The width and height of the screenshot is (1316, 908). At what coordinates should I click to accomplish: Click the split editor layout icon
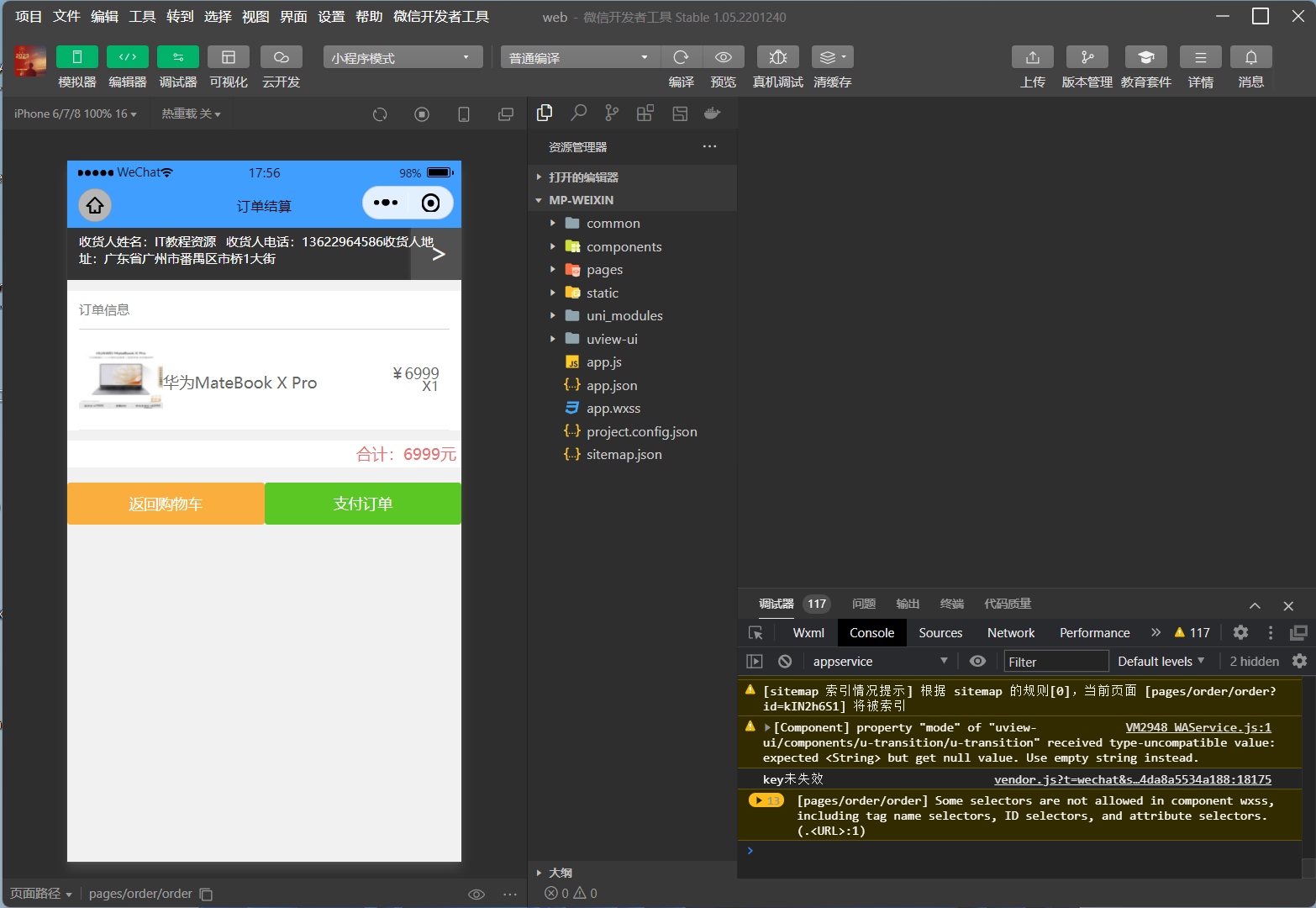click(680, 113)
